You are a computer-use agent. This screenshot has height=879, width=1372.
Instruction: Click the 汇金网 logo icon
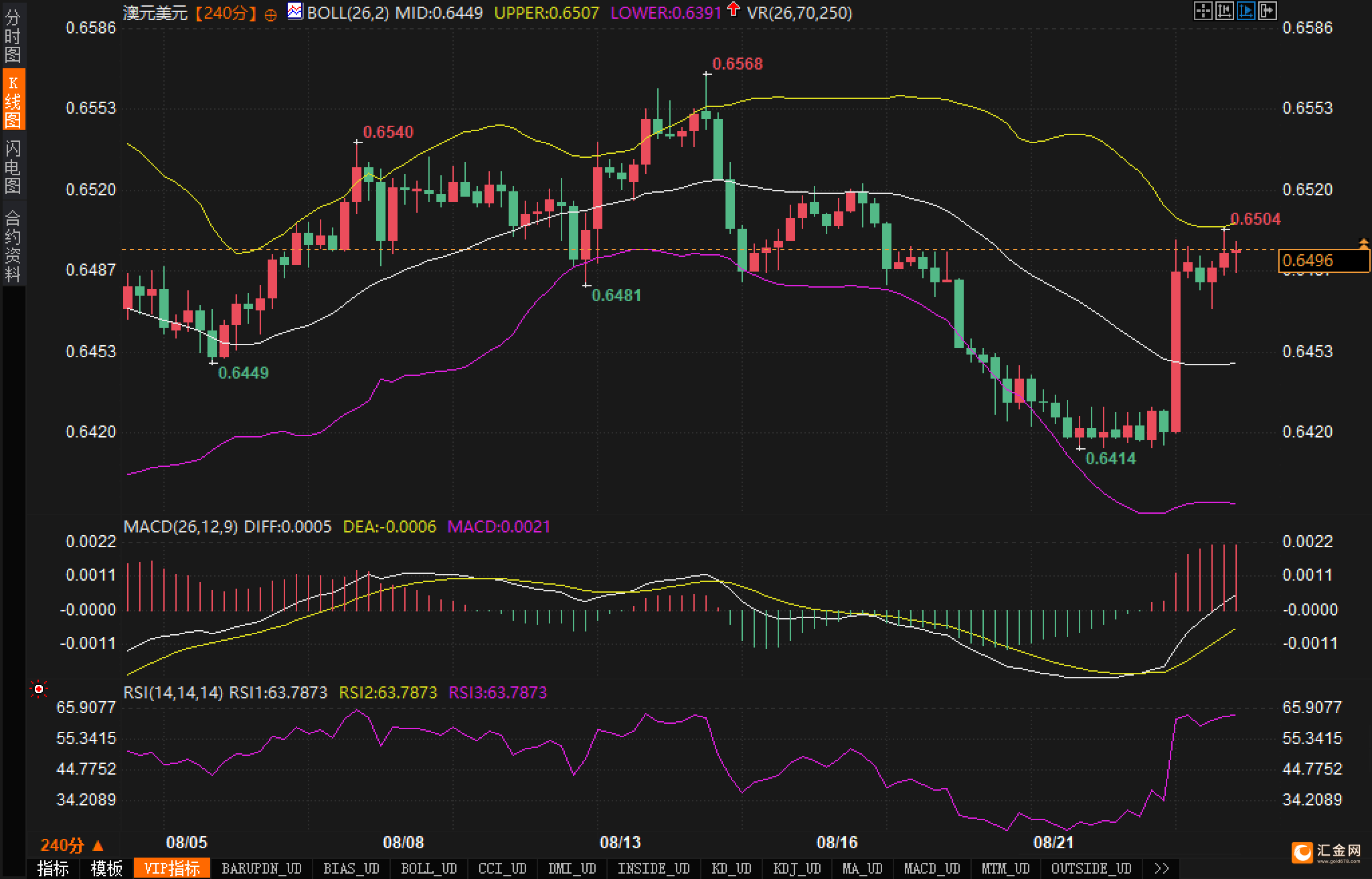1303,852
